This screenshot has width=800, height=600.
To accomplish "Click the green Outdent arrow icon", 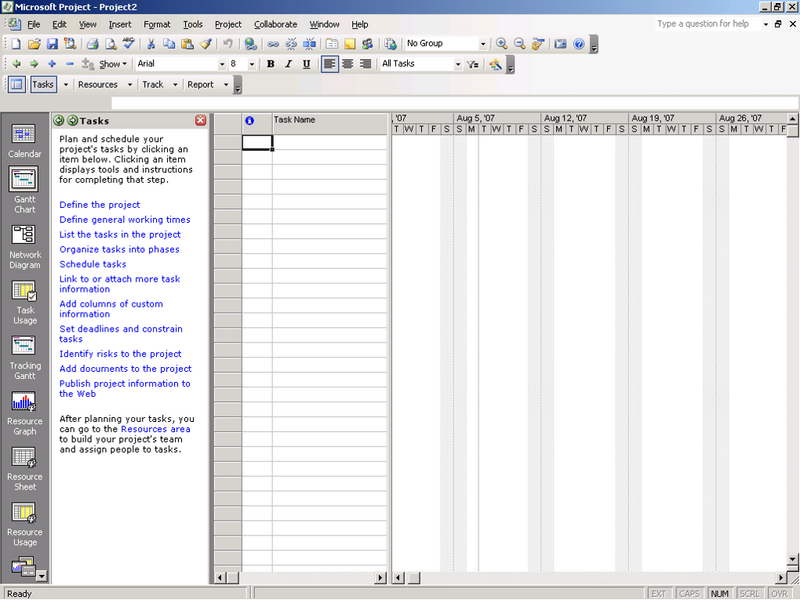I will (16, 64).
